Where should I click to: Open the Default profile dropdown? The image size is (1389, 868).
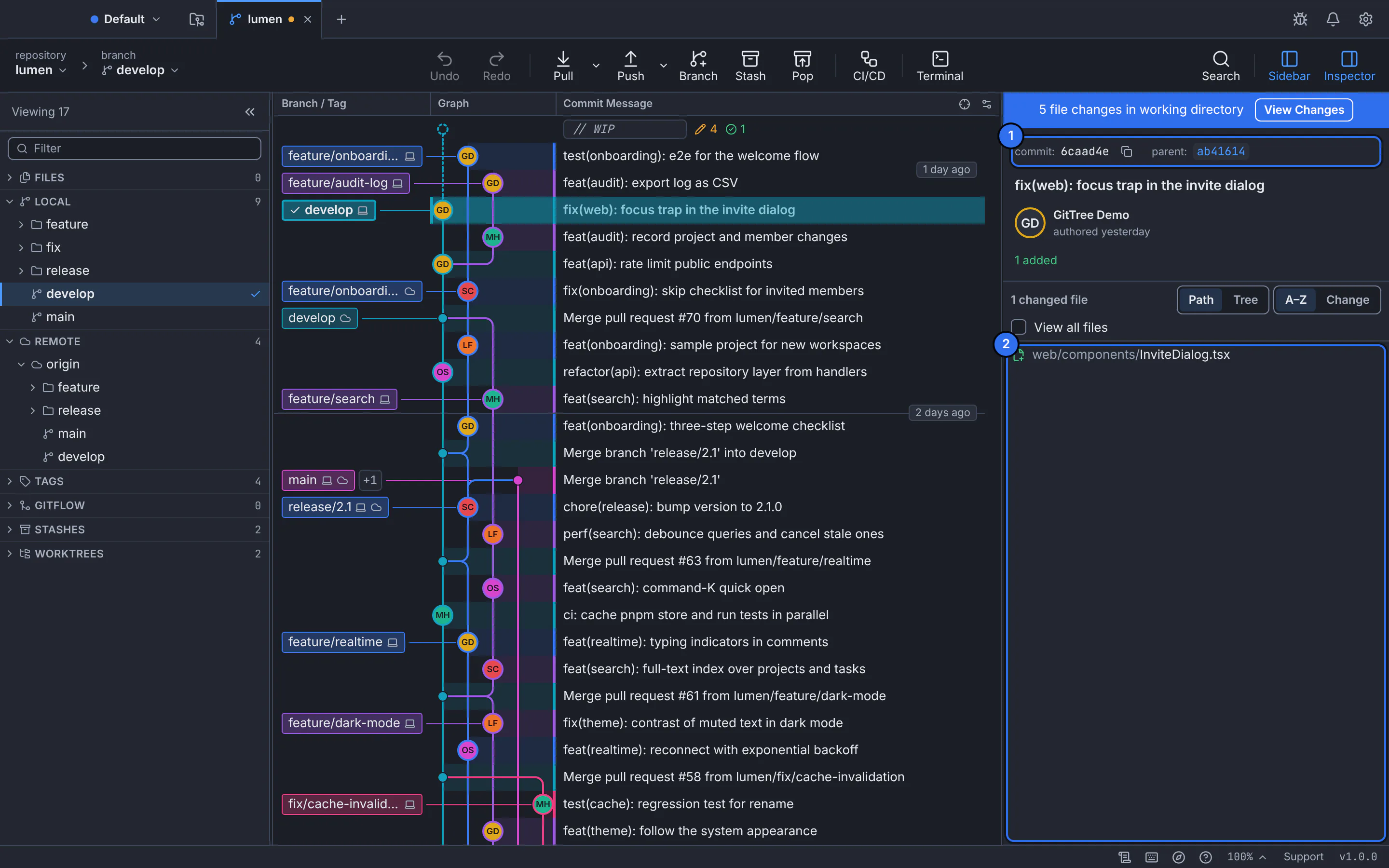click(125, 19)
